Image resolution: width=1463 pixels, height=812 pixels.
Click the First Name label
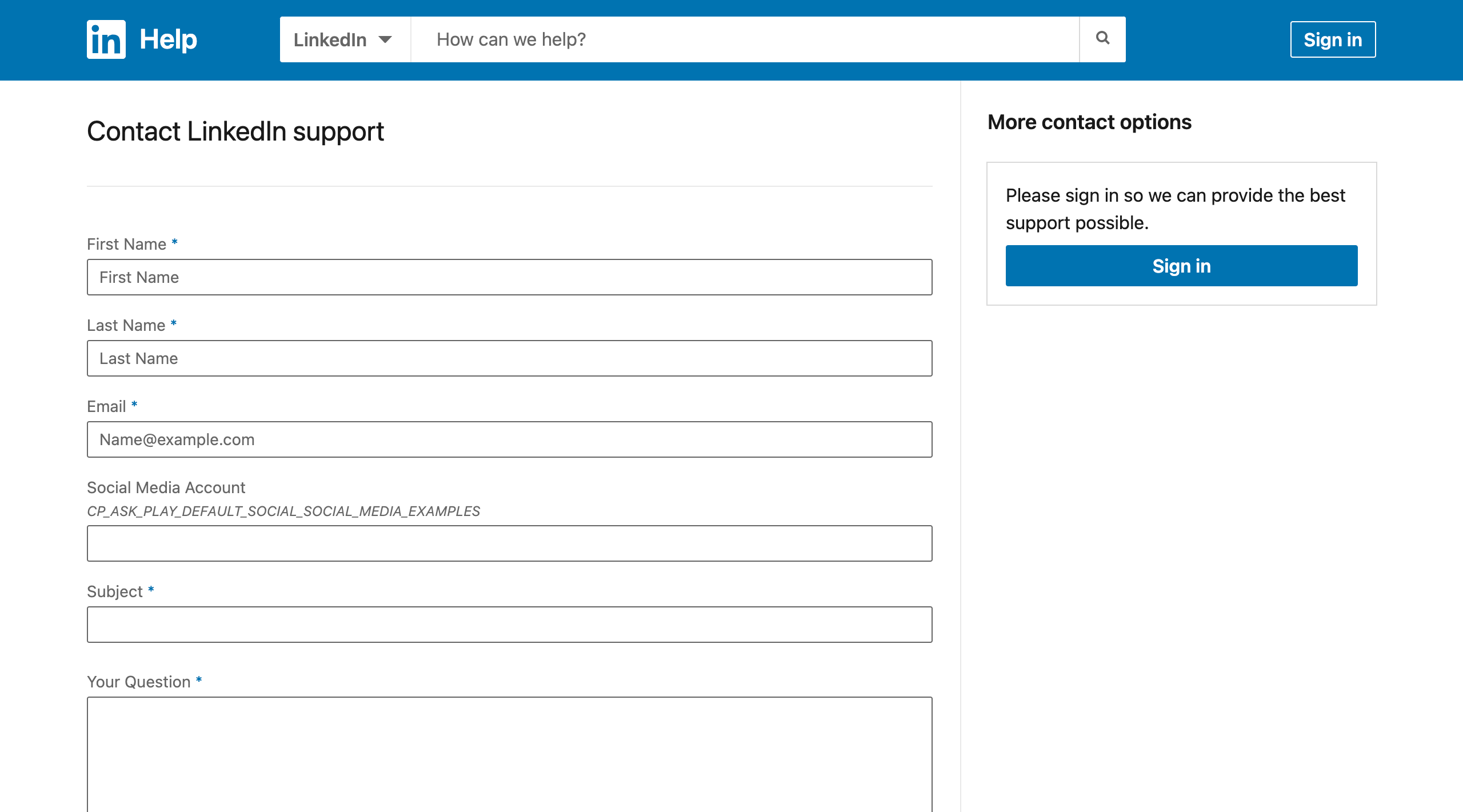click(x=126, y=244)
